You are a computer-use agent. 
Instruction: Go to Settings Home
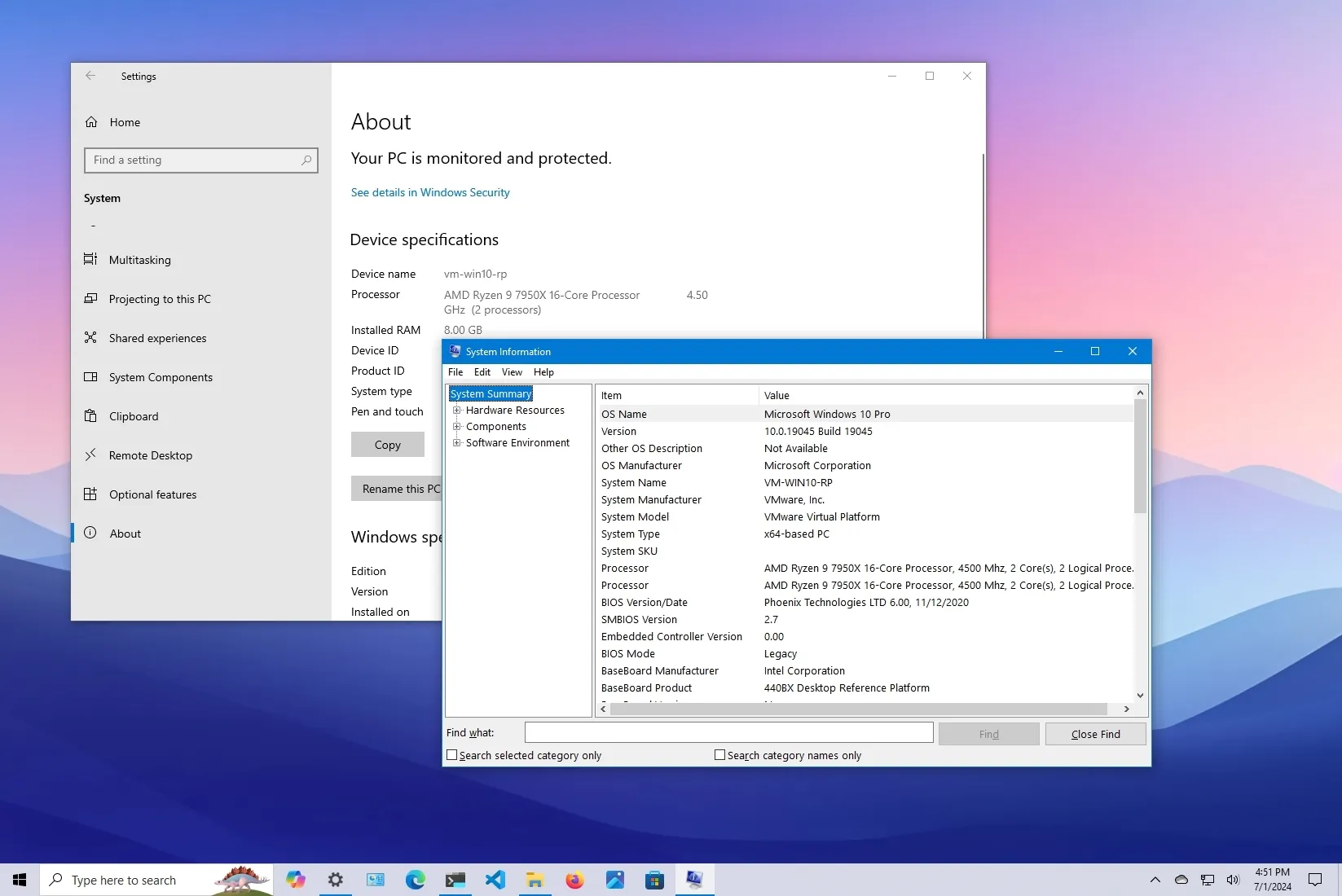point(125,121)
